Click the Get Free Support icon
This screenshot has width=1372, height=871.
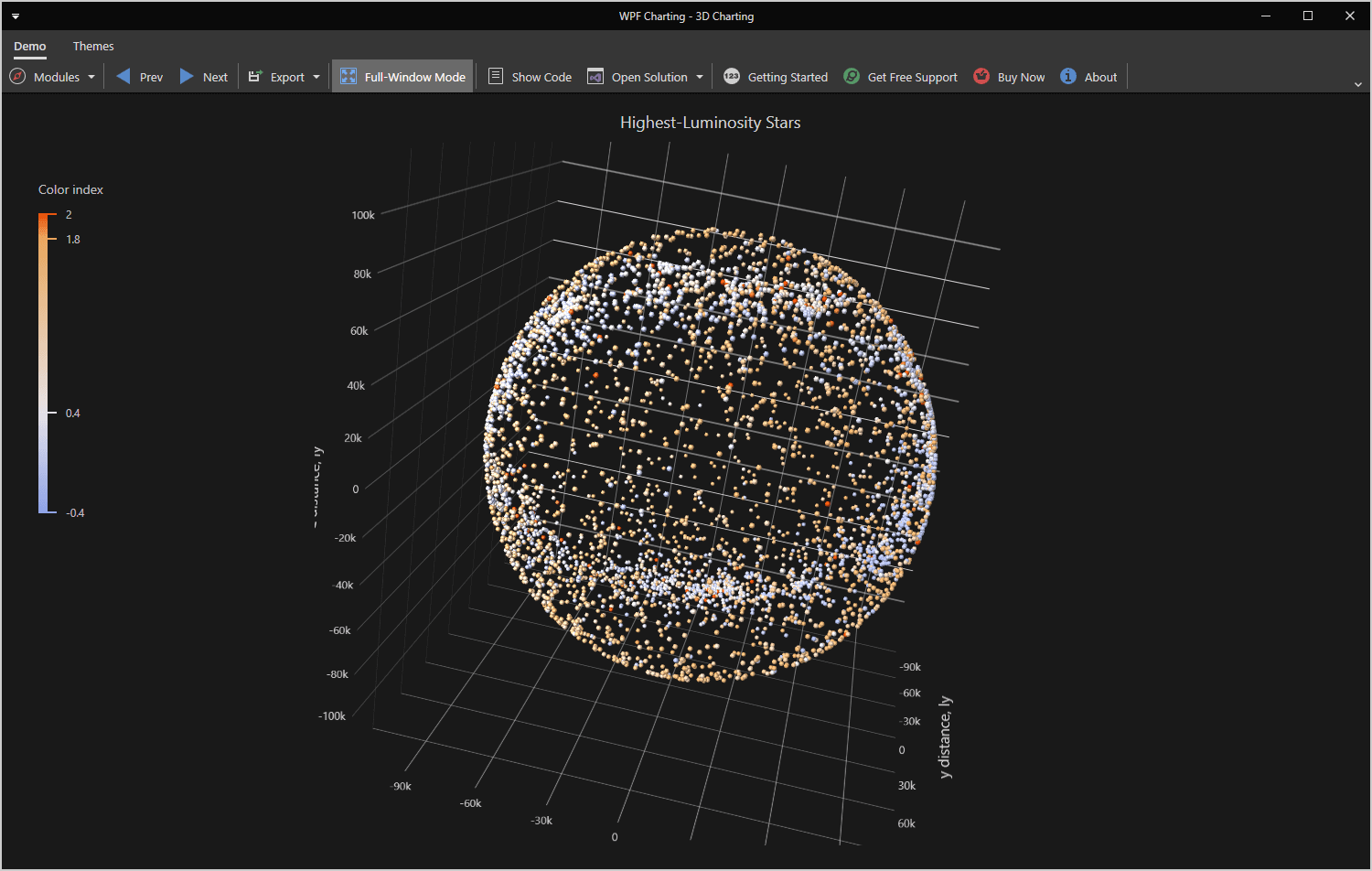[x=852, y=77]
